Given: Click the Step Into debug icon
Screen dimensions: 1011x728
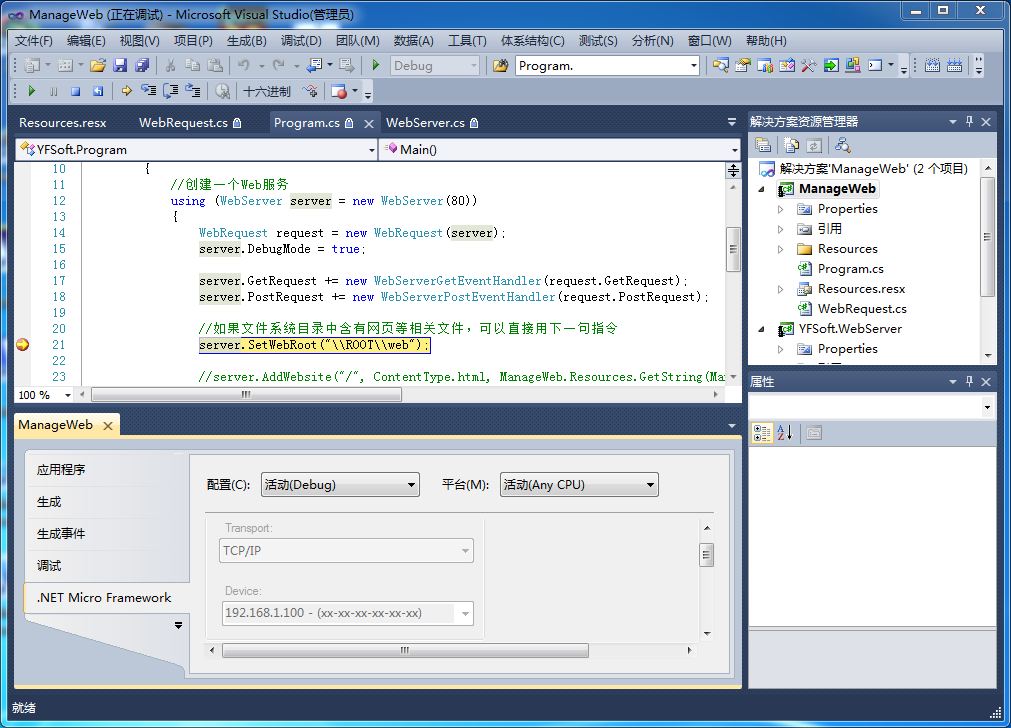Looking at the screenshot, I should point(149,92).
